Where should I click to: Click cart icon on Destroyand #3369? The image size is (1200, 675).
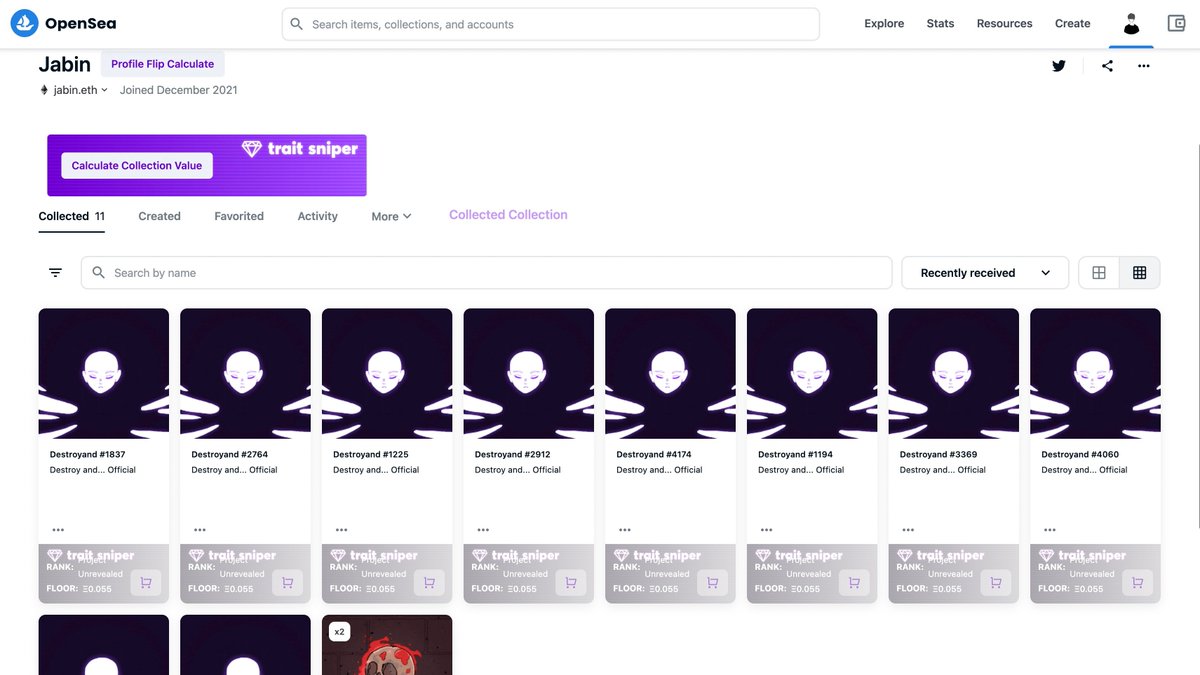pyautogui.click(x=996, y=583)
